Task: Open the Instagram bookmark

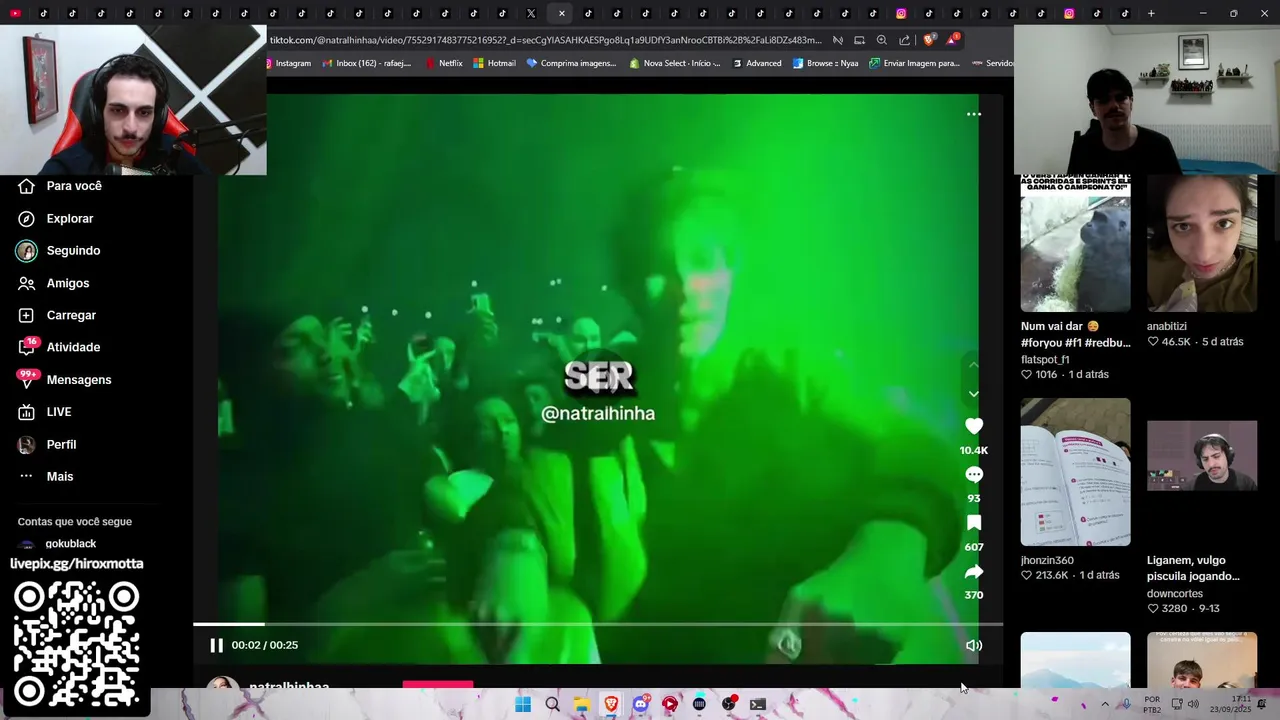Action: pos(289,63)
